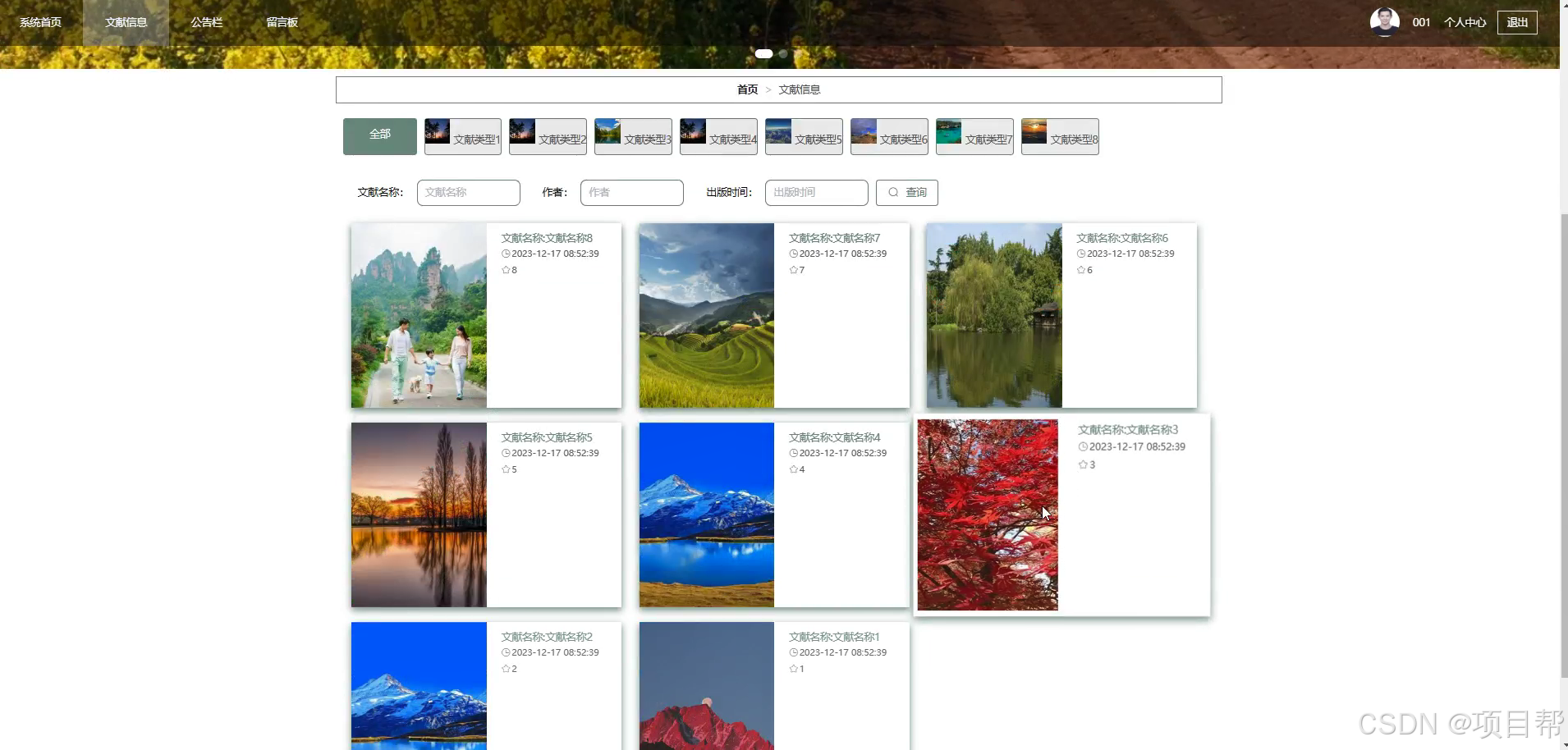Filter by 文献类型1 category
Viewport: 1568px width, 750px height.
tap(463, 136)
